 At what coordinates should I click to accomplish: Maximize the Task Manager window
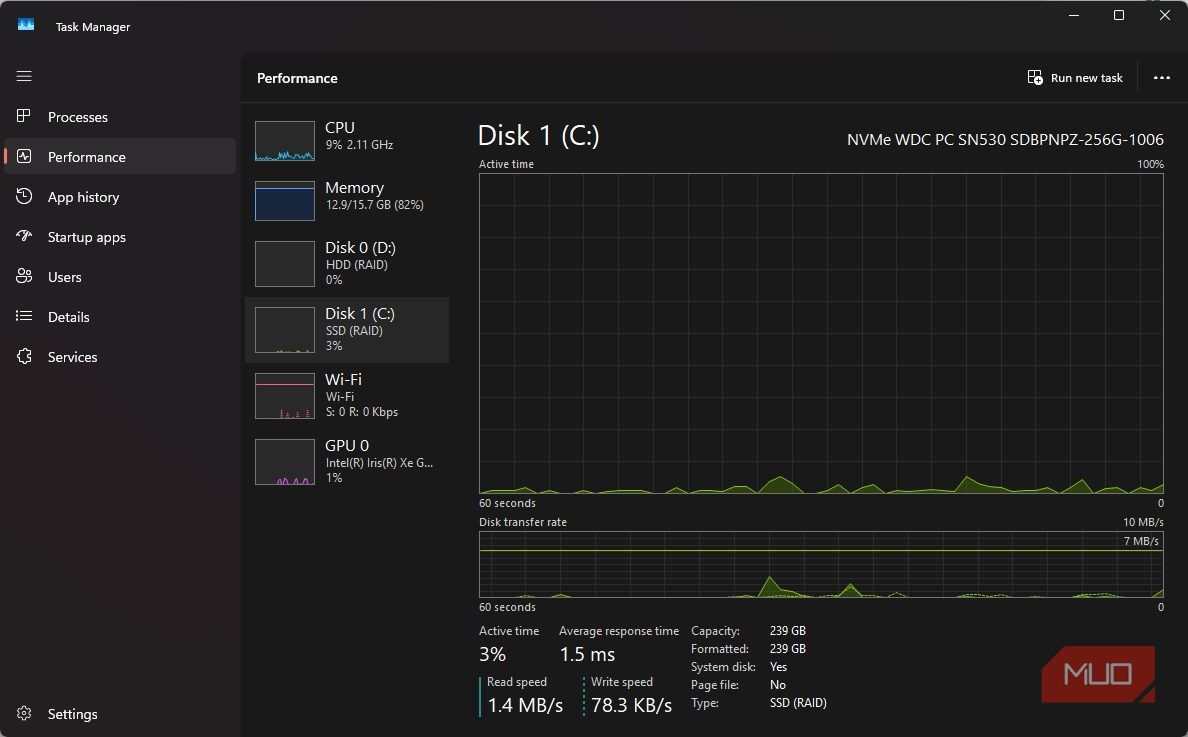(1119, 15)
